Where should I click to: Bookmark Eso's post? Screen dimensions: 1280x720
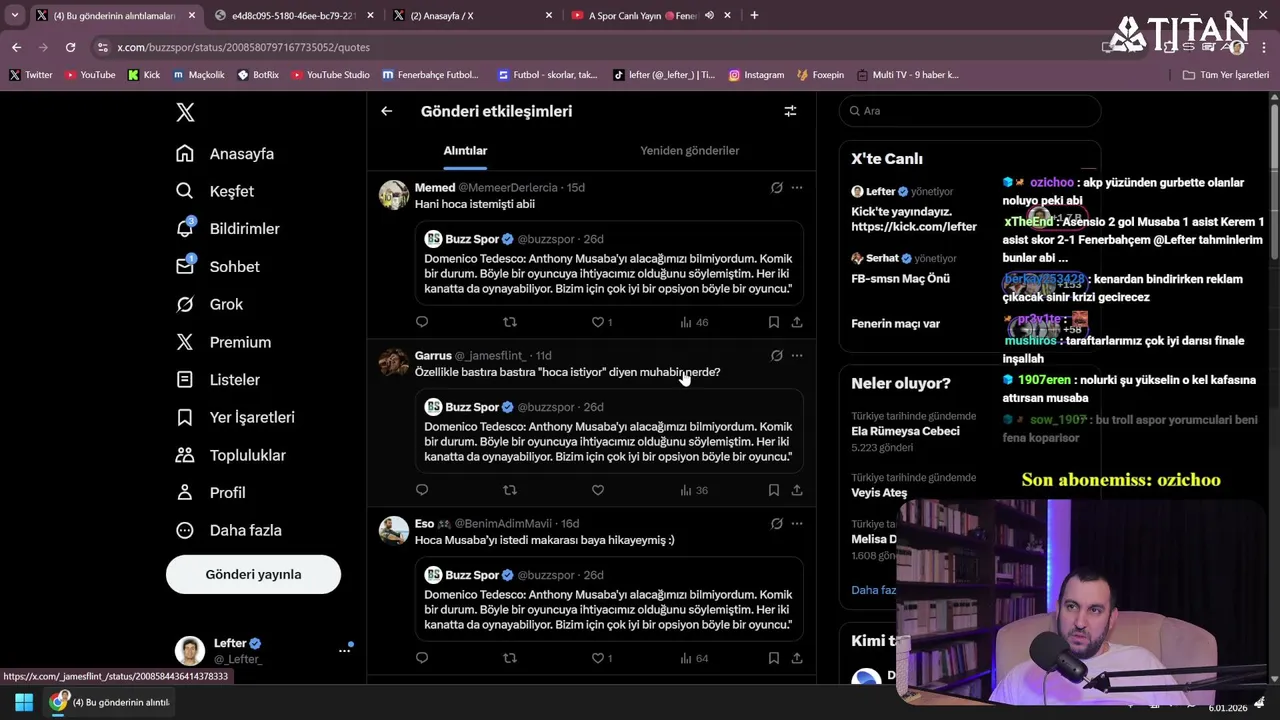(x=774, y=658)
